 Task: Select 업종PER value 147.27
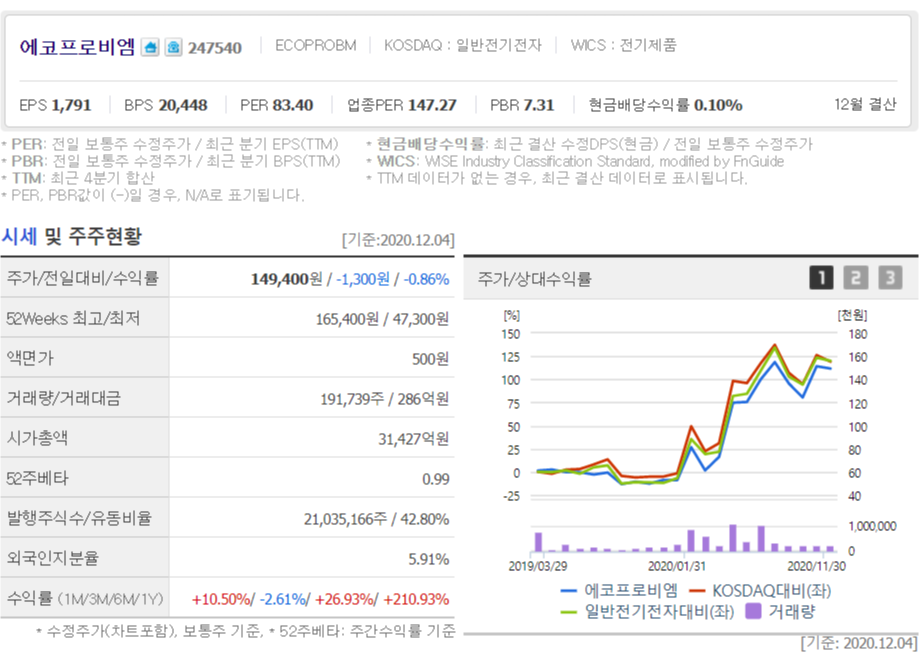pyautogui.click(x=432, y=106)
